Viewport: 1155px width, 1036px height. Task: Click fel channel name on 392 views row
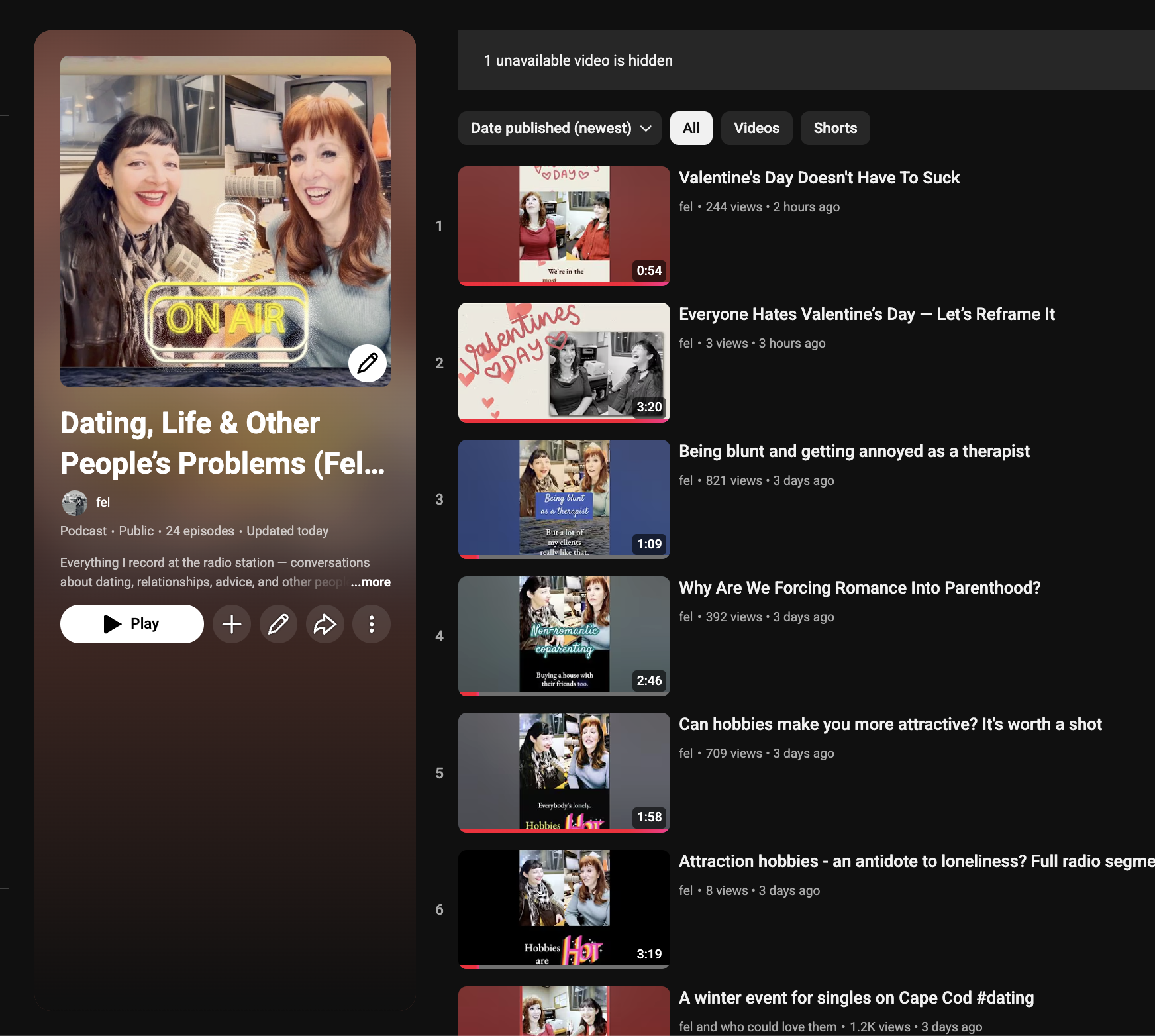pos(685,617)
